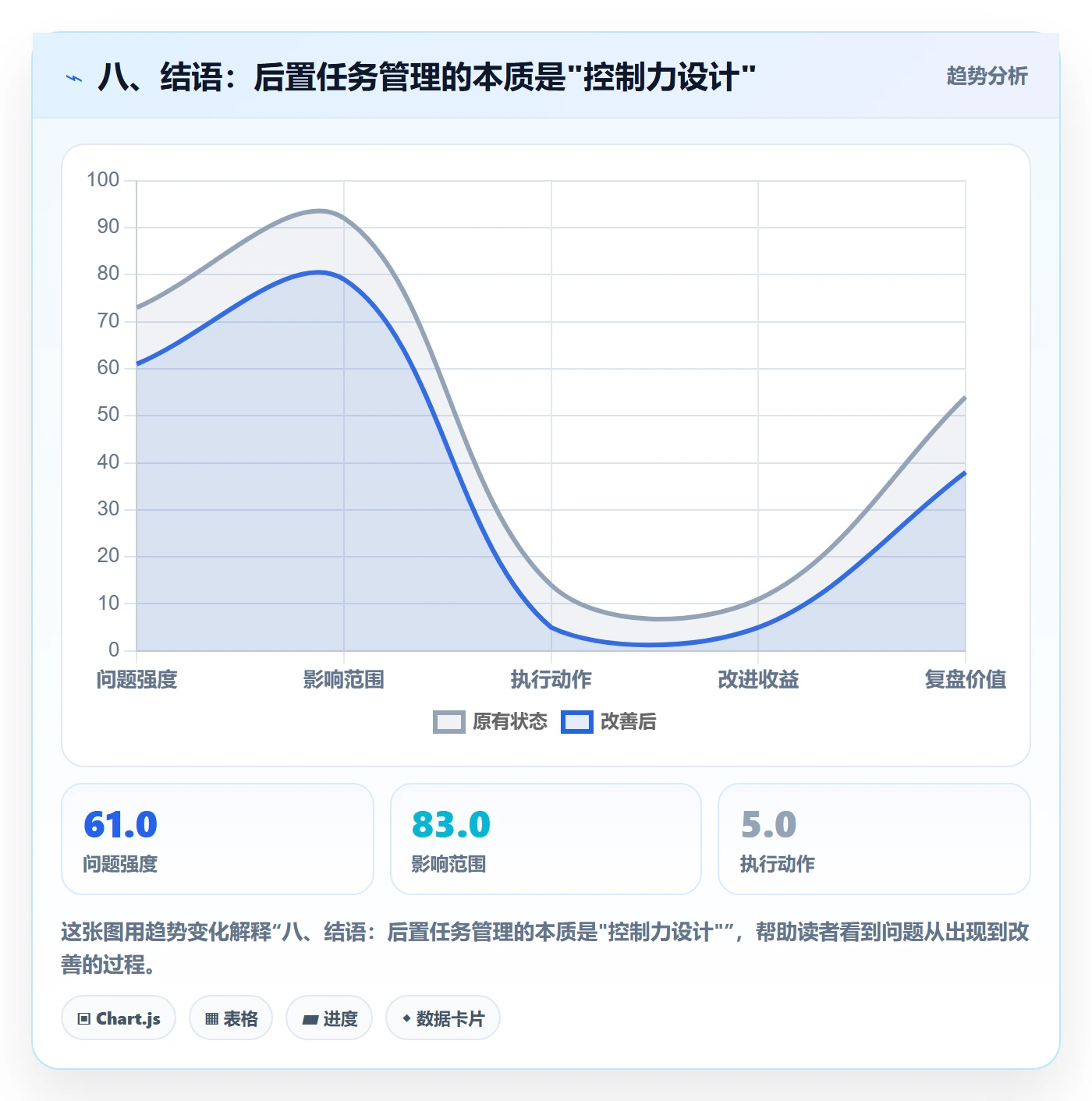Select the 进度 tag

click(329, 1018)
